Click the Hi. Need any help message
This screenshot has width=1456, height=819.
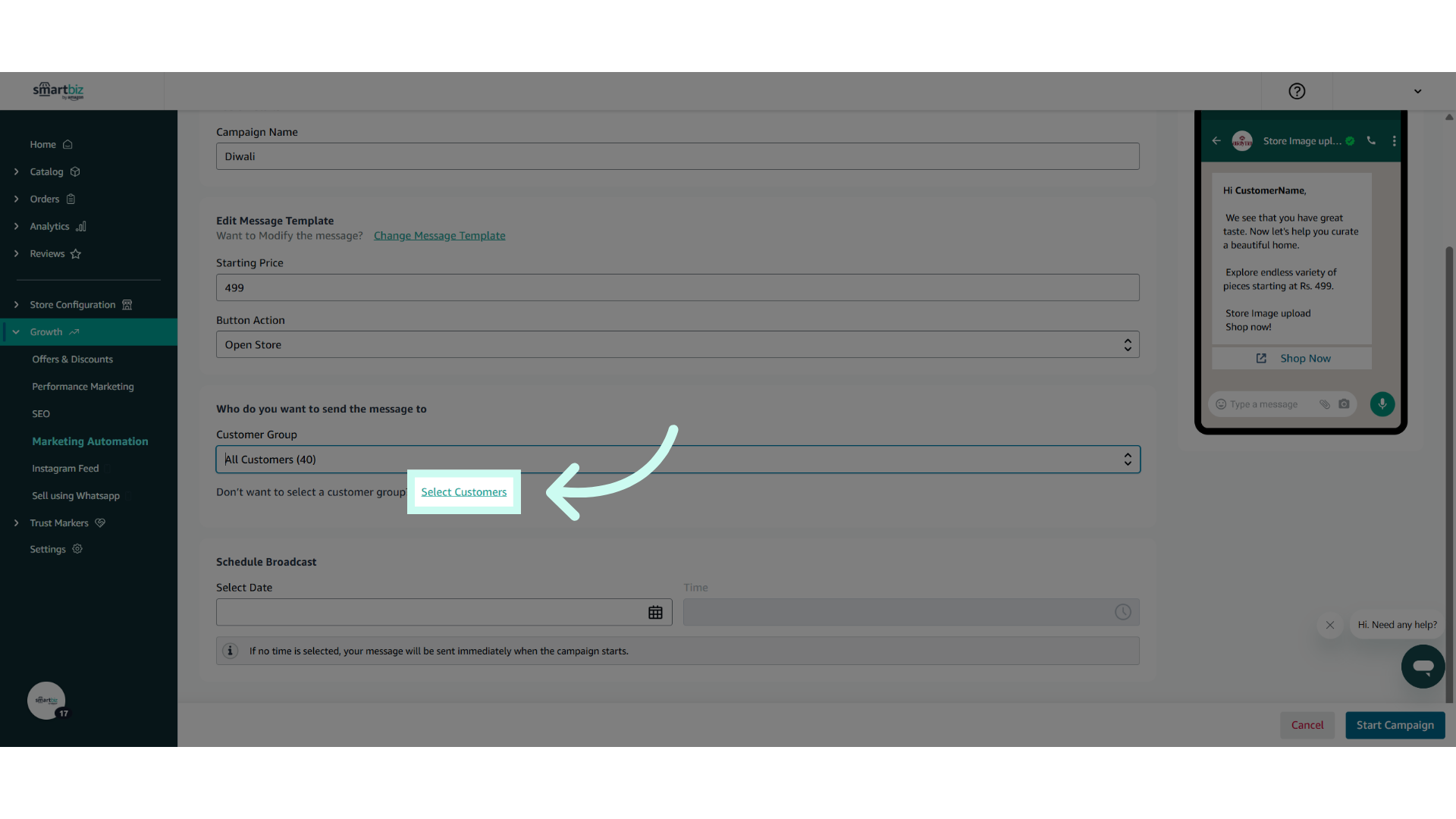point(1397,625)
